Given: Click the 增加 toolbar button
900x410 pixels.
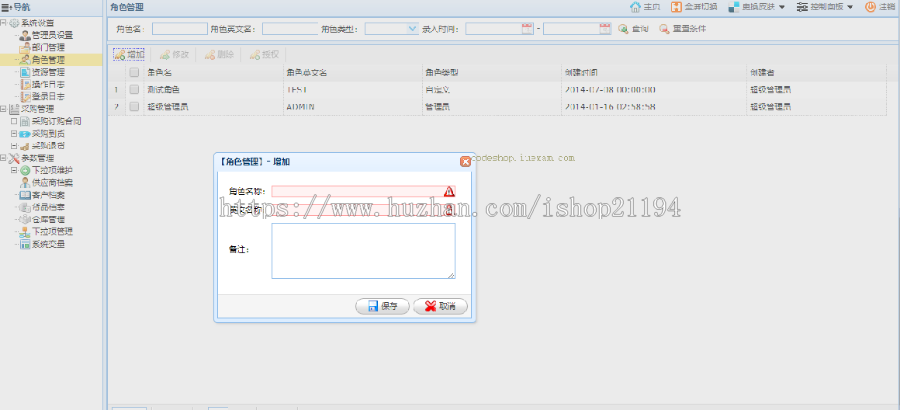Looking at the screenshot, I should click(x=129, y=55).
